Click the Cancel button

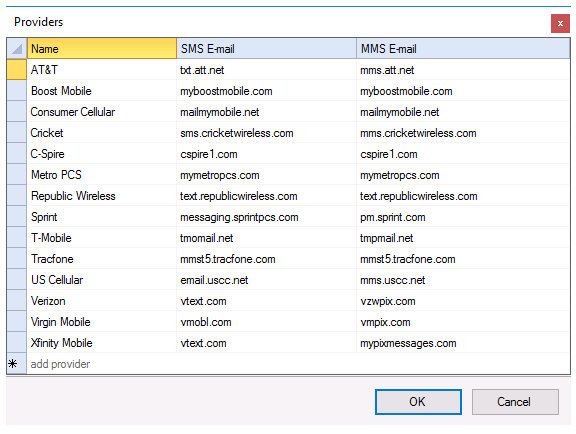515,402
